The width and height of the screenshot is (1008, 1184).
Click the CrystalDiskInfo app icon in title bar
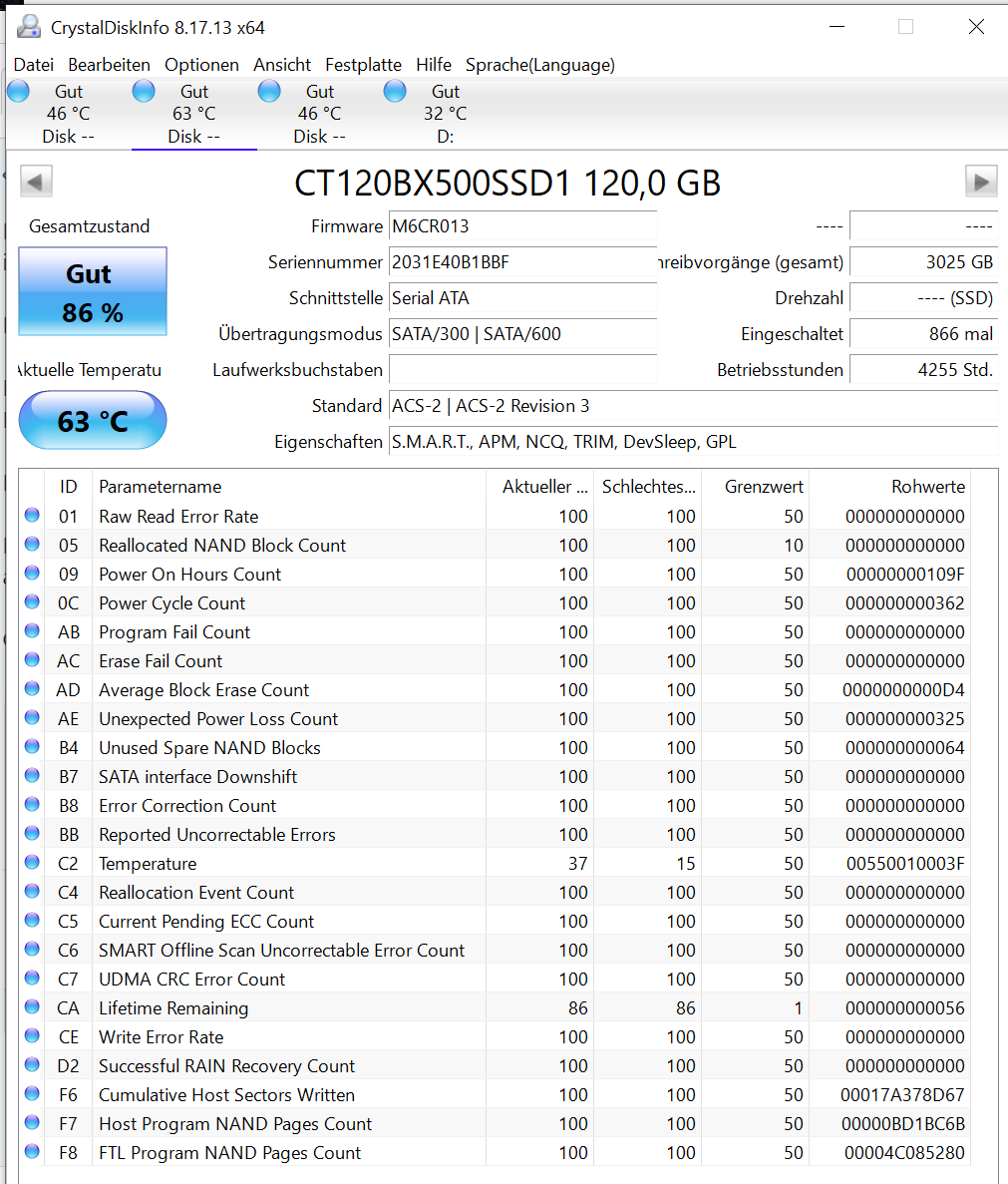29,26
